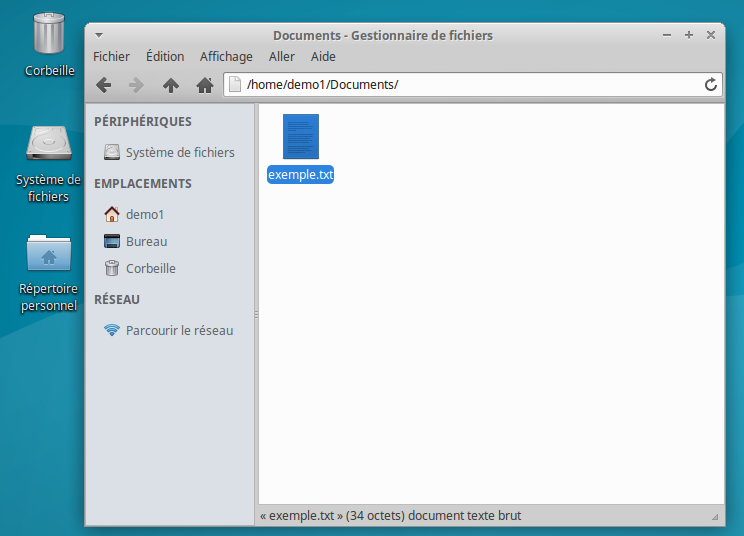Select the exemple.txt file icon

300,137
